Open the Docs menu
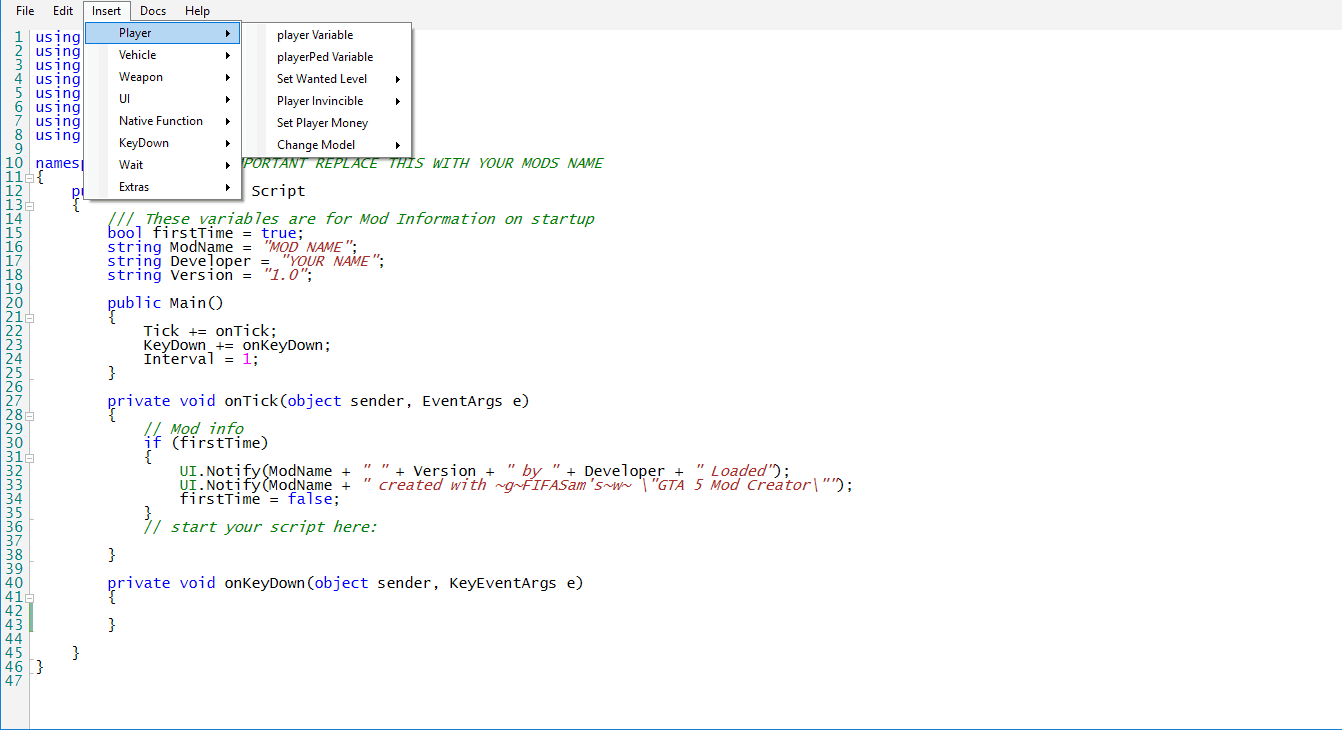 click(x=153, y=11)
